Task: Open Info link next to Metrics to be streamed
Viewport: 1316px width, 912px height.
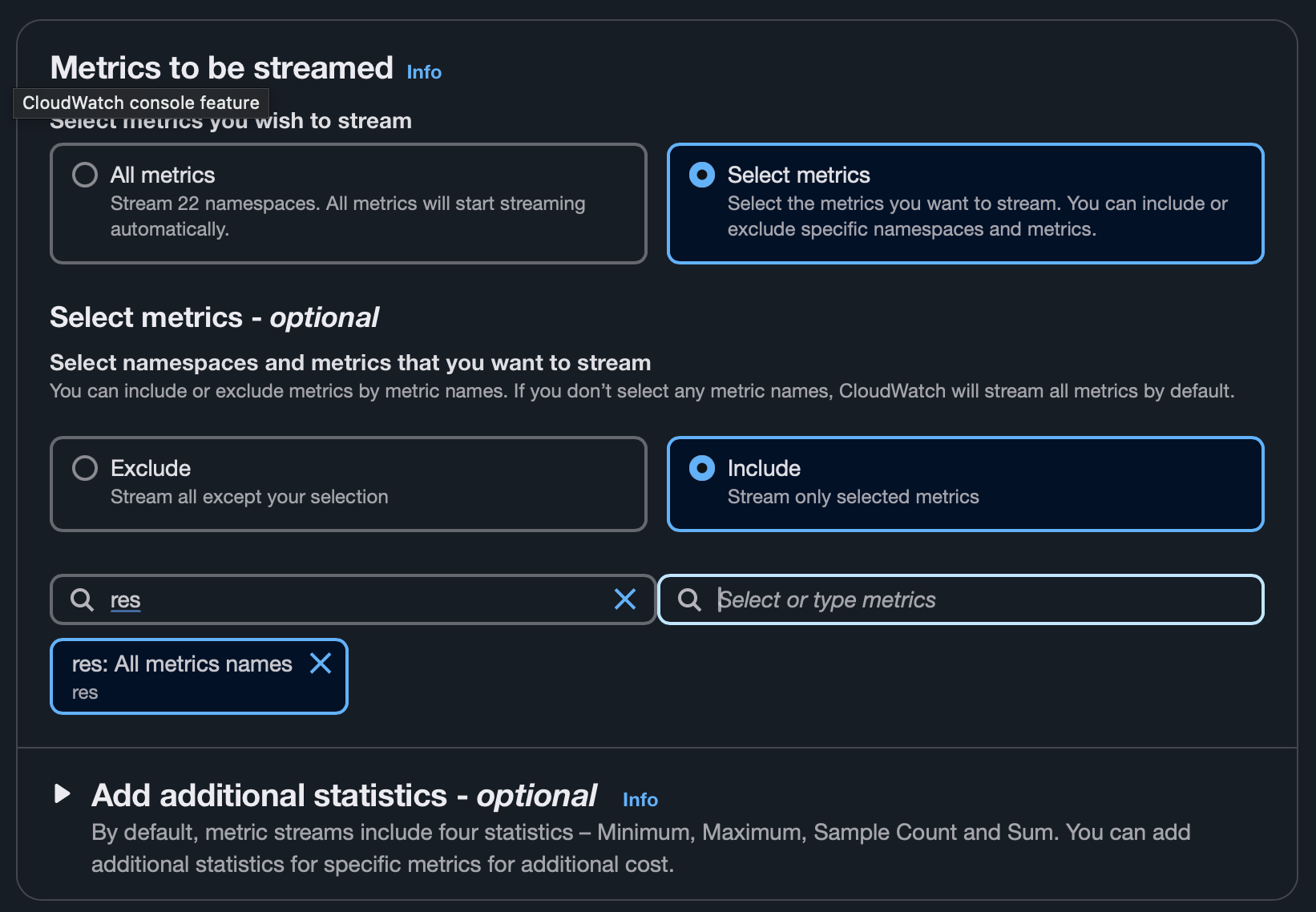Action: pos(424,72)
